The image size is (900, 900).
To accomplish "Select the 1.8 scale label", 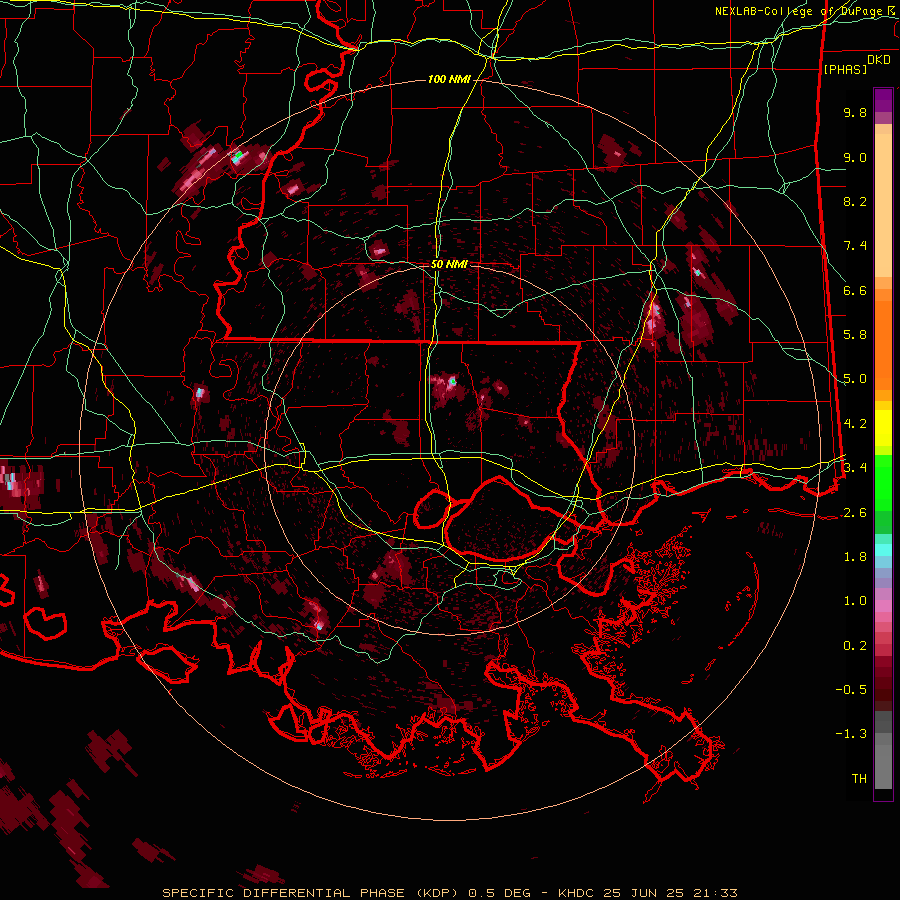I will [855, 557].
